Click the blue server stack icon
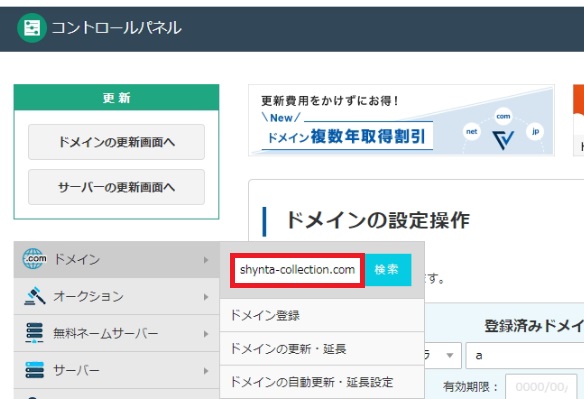 pyautogui.click(x=34, y=370)
